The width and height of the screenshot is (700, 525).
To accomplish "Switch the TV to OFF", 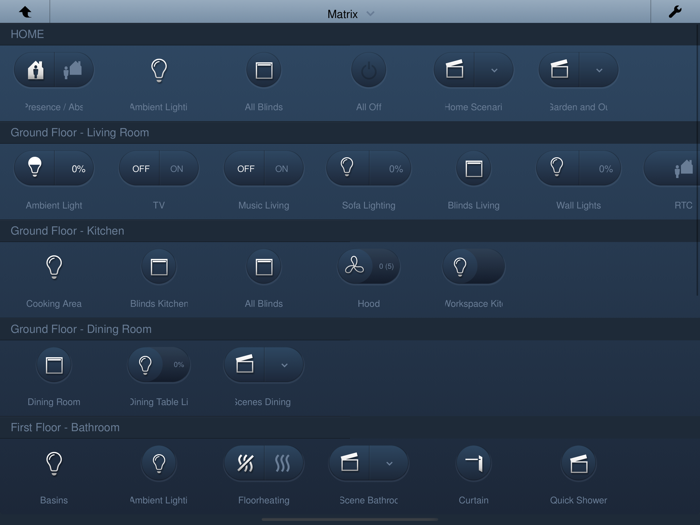I will [140, 168].
